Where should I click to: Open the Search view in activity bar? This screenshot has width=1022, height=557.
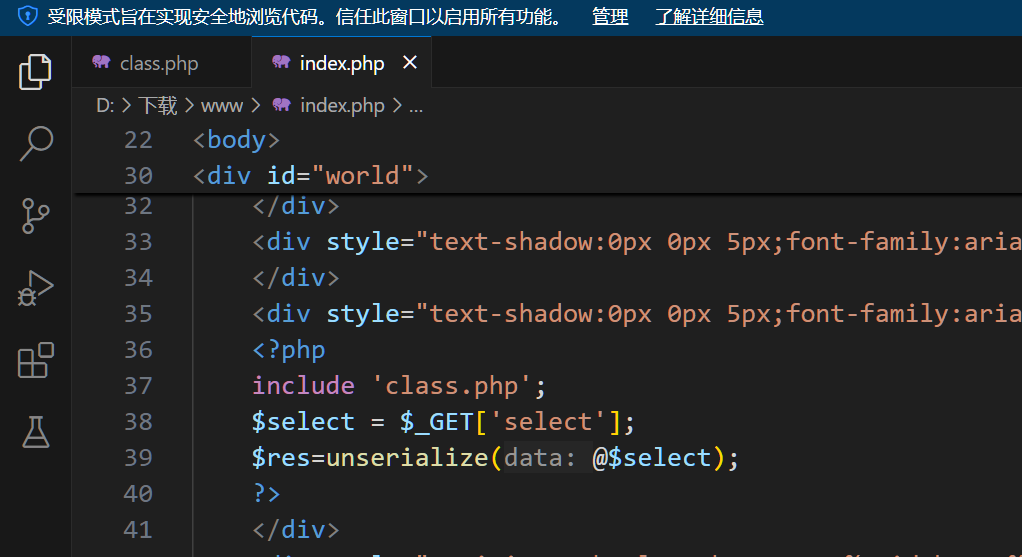(35, 143)
